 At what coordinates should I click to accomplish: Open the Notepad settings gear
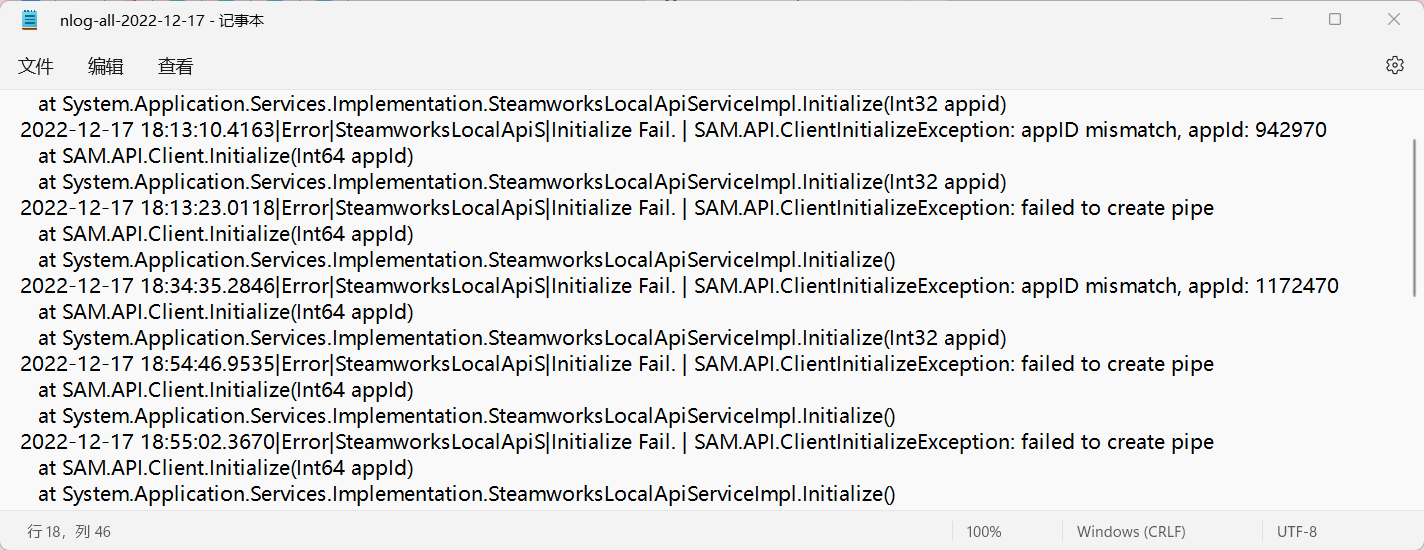(1394, 65)
